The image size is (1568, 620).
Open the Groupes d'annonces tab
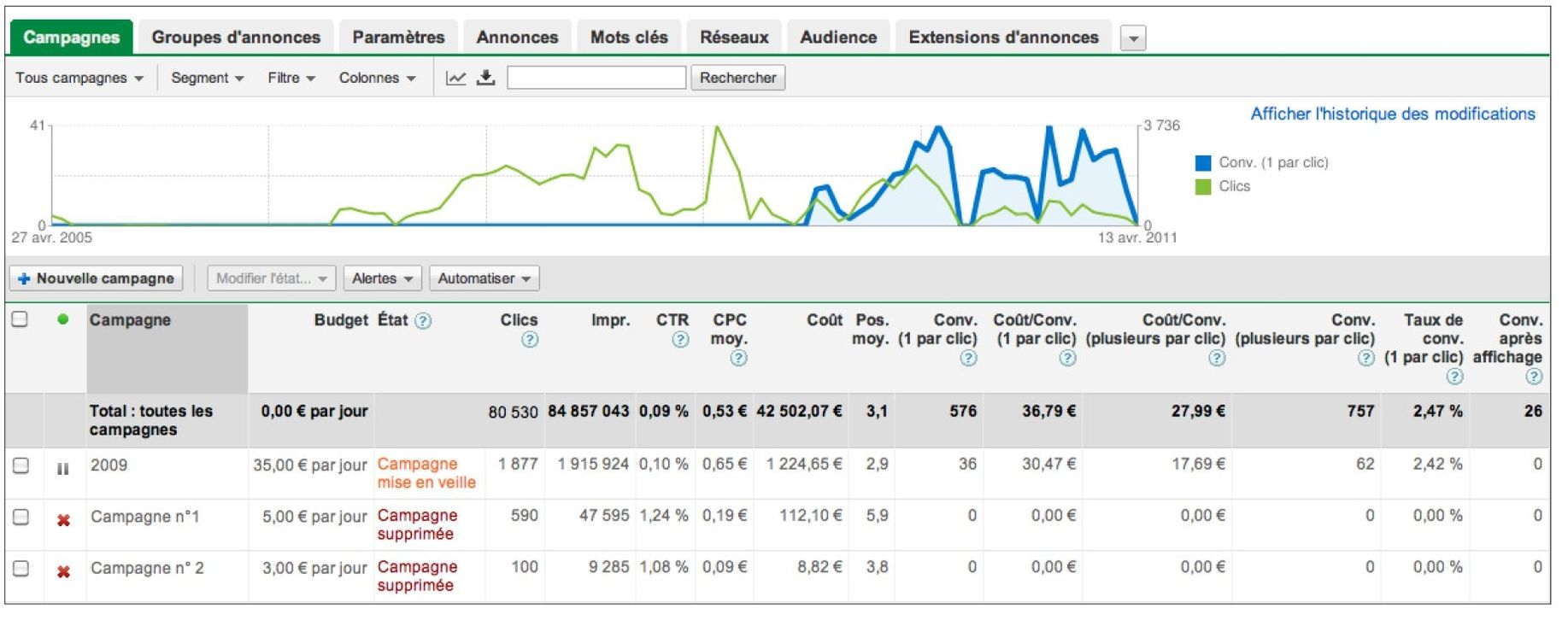coord(236,38)
